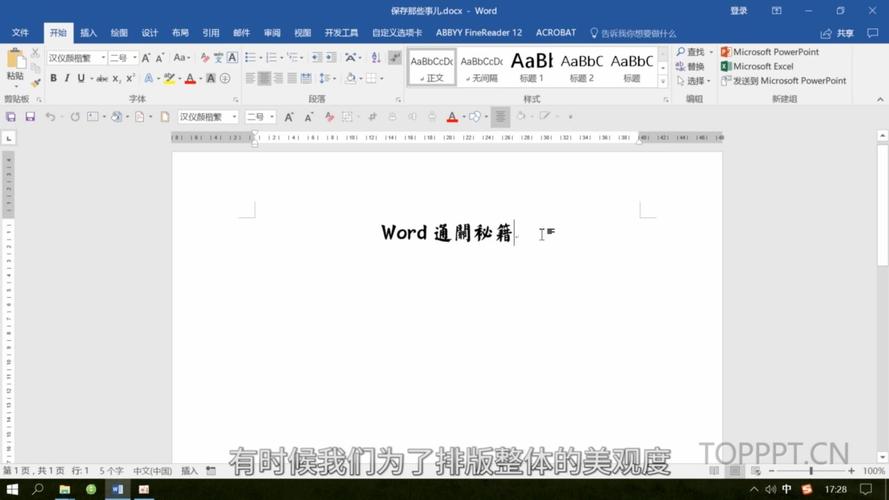
Task: Toggle Bold formatting
Action: pos(53,78)
